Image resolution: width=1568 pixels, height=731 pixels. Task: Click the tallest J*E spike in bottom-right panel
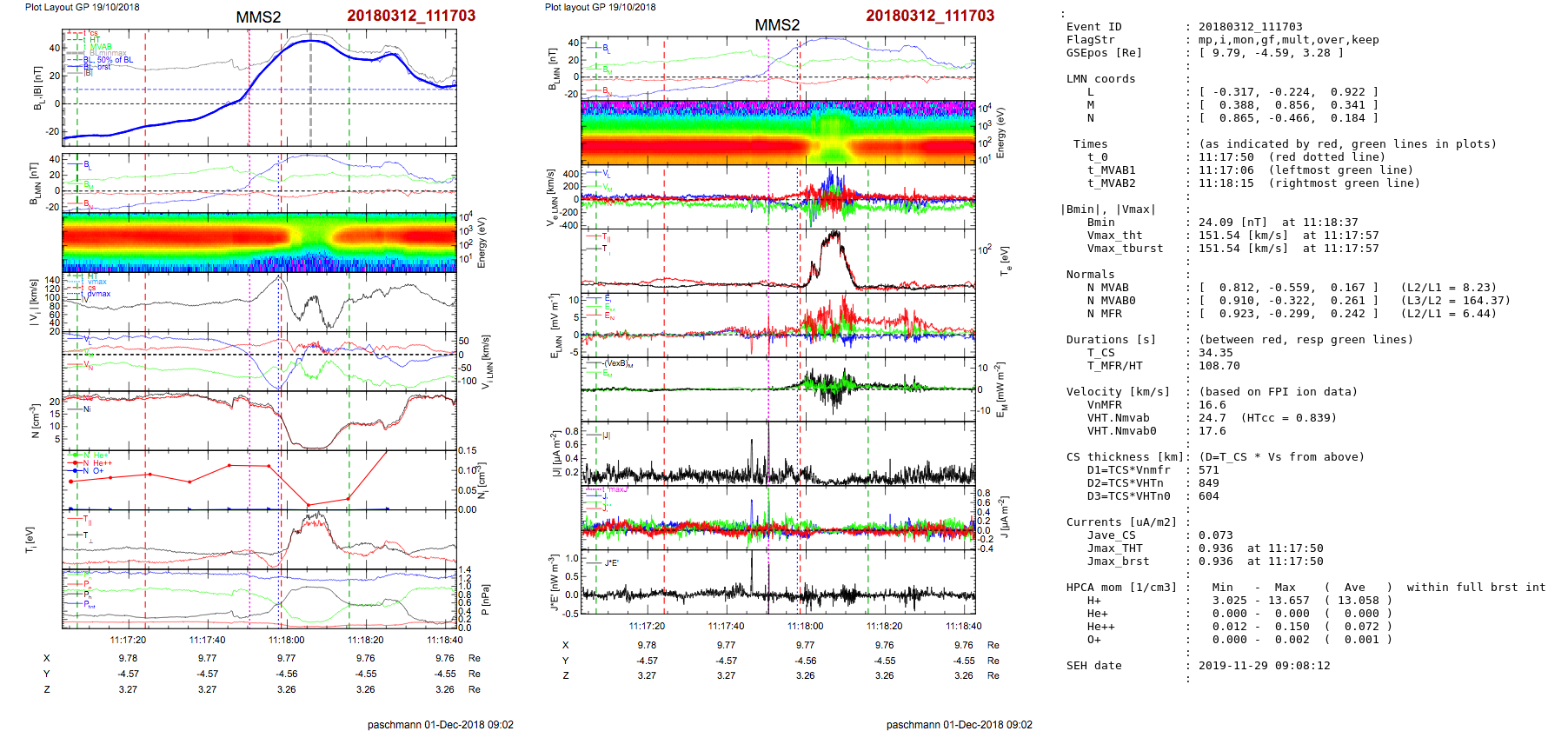point(752,556)
